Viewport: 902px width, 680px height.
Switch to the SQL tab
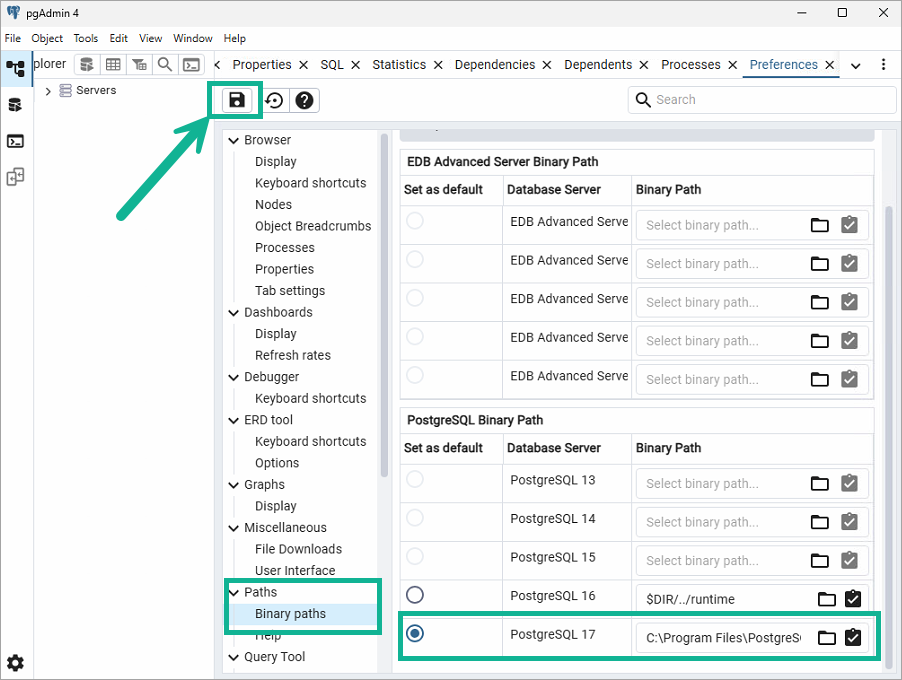332,64
